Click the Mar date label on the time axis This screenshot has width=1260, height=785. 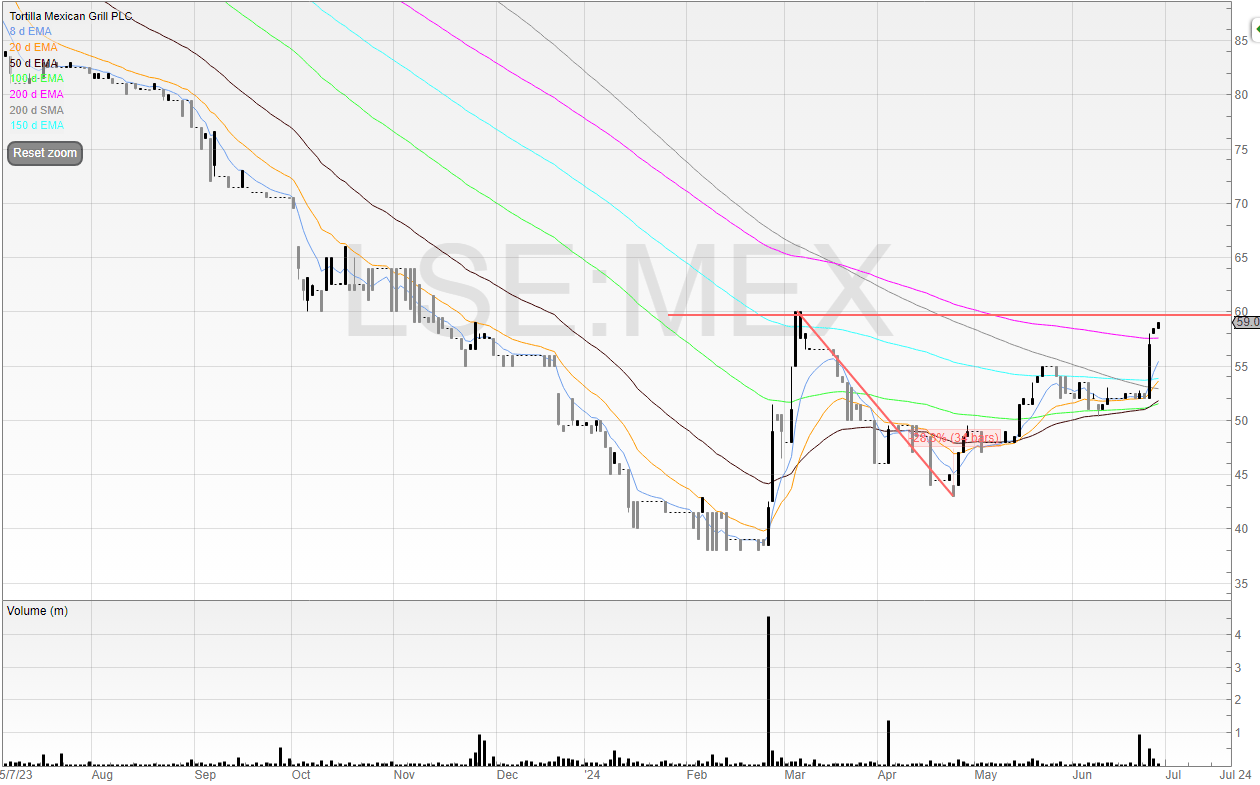pyautogui.click(x=795, y=774)
